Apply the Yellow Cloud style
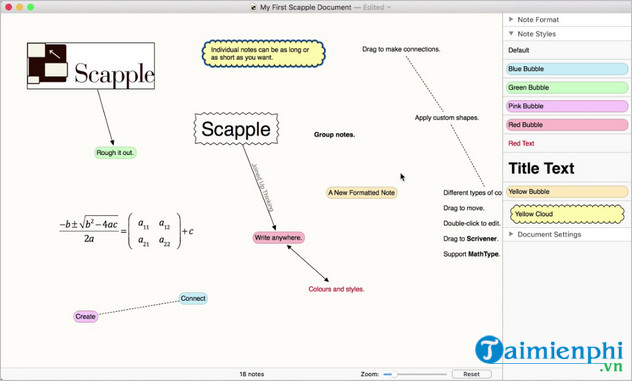The image size is (632, 381). [567, 214]
